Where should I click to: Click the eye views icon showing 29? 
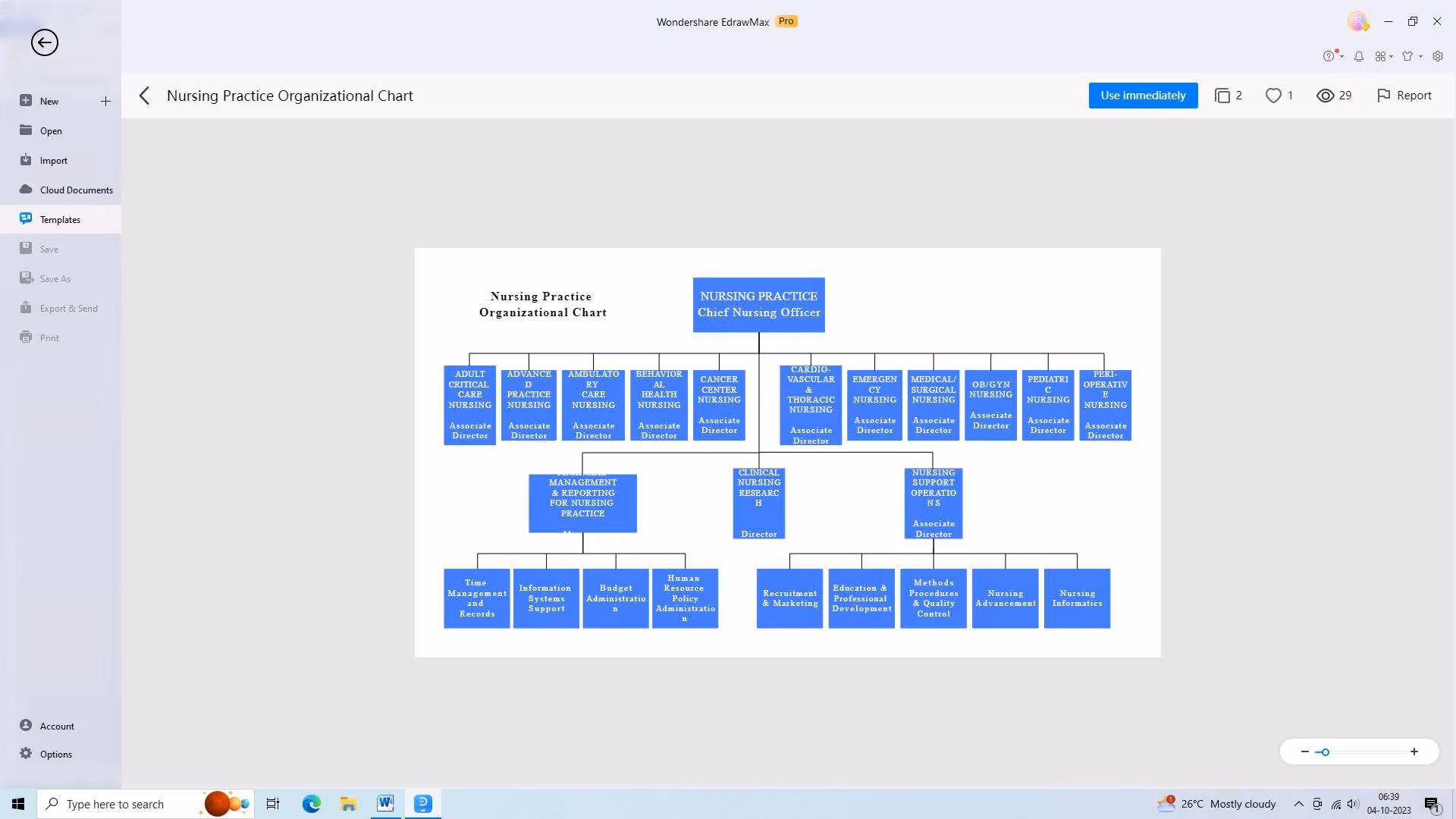1325,96
